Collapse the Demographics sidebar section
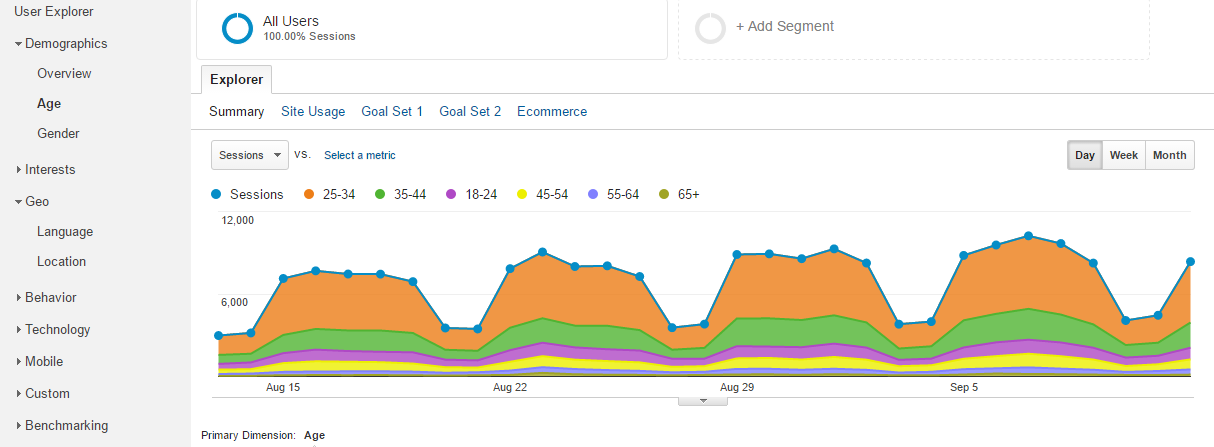 tap(65, 43)
